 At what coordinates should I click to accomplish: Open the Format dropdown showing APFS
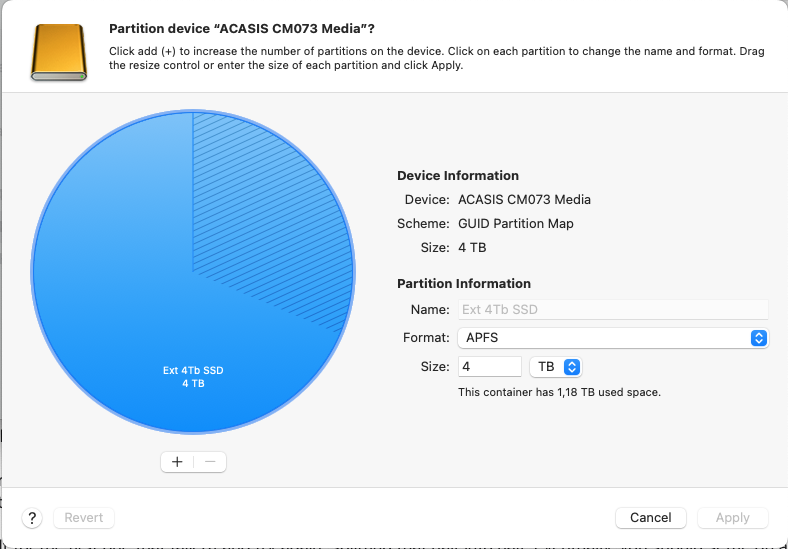pos(612,338)
